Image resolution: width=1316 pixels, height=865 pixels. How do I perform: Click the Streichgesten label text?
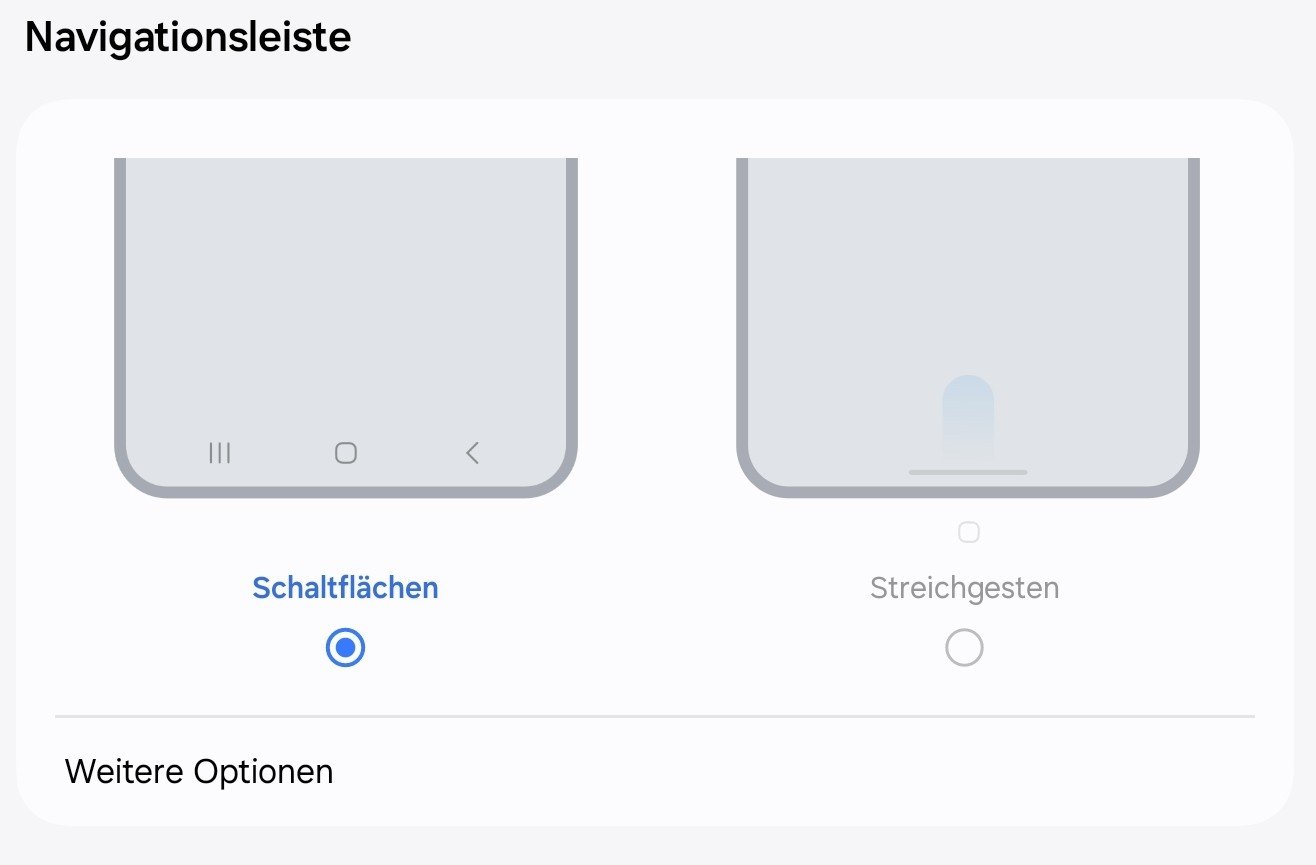click(964, 588)
